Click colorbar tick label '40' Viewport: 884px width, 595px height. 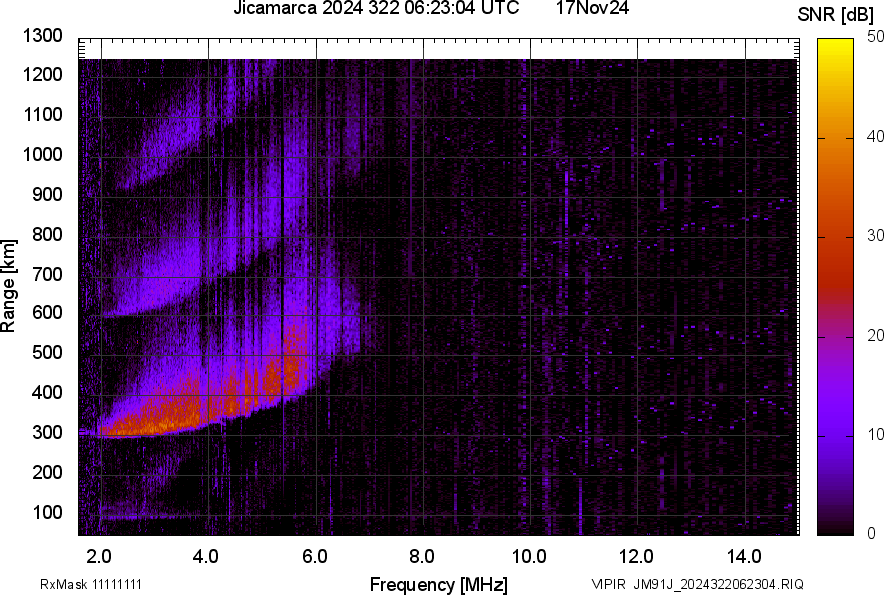[x=875, y=136]
